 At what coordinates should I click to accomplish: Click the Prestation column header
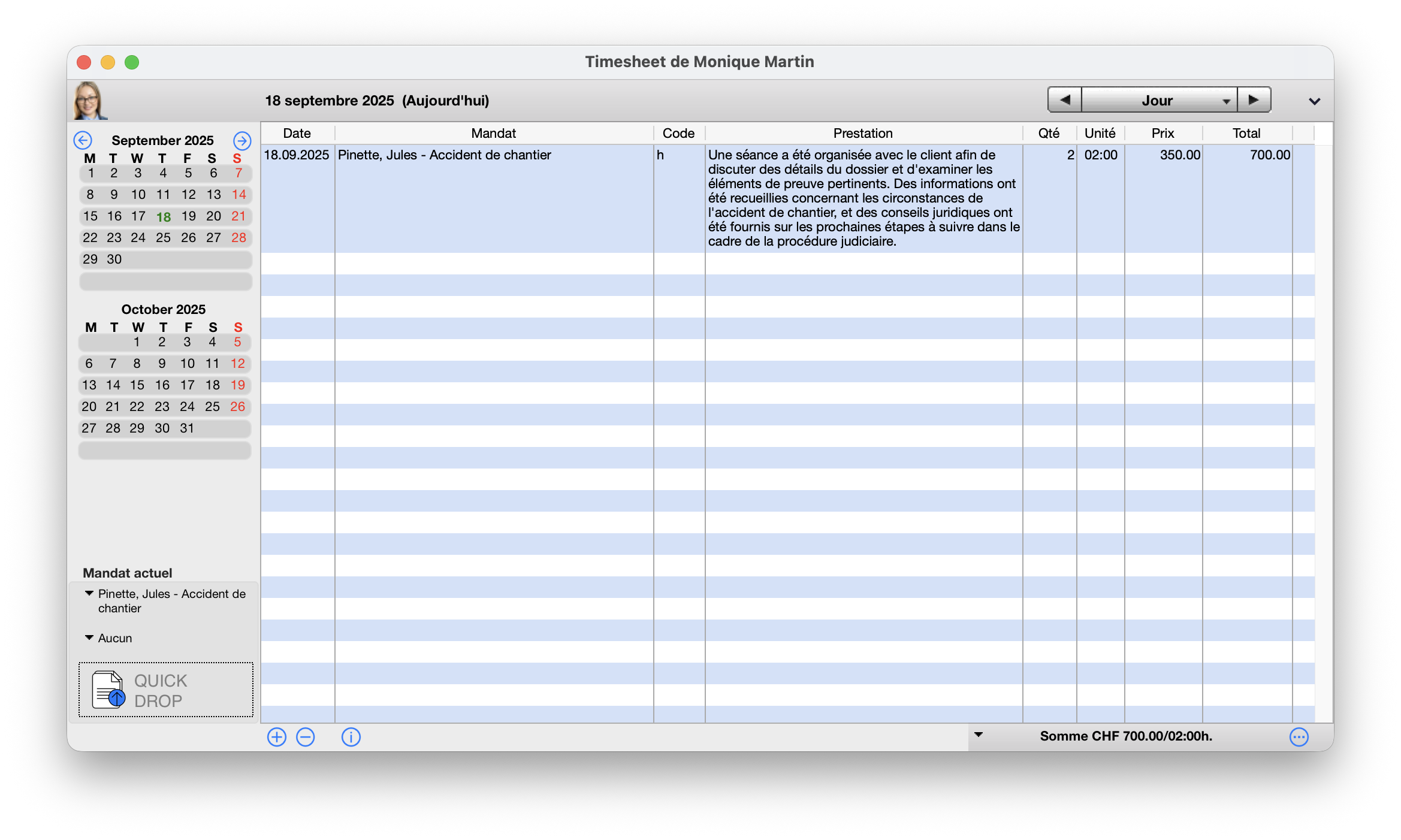click(x=863, y=133)
